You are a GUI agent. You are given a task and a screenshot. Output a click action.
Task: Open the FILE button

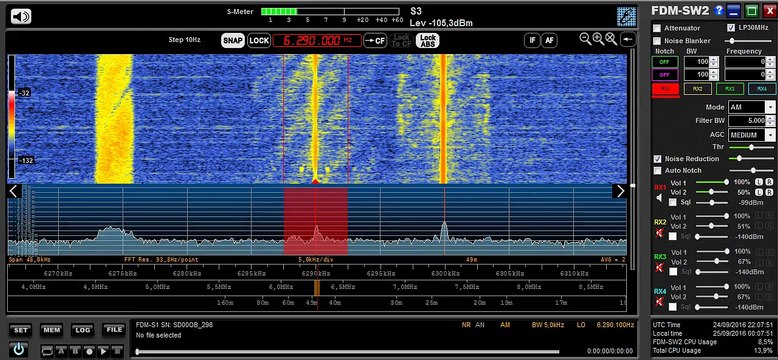click(x=114, y=330)
